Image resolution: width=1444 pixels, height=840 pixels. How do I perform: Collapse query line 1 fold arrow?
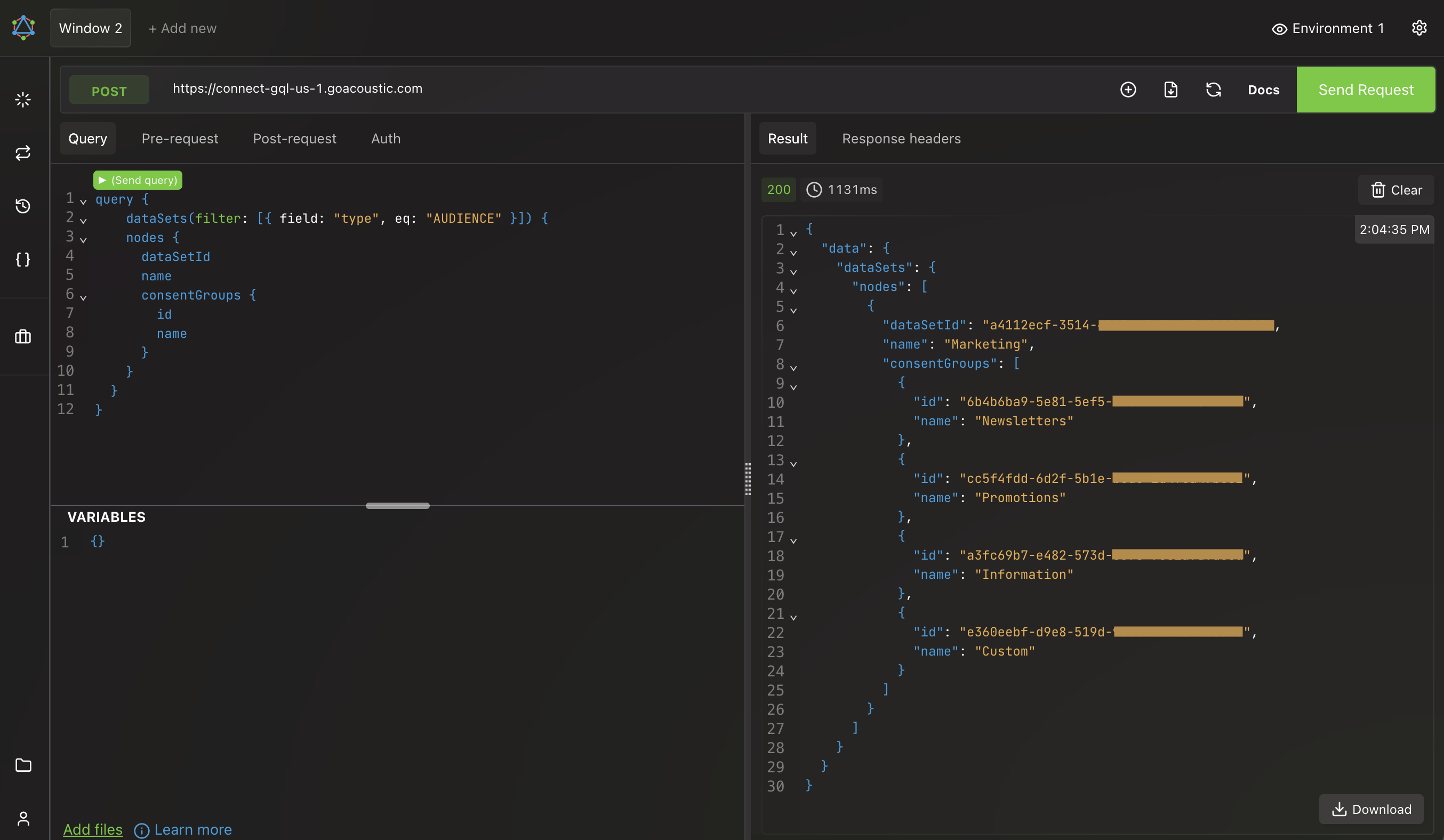tap(83, 201)
